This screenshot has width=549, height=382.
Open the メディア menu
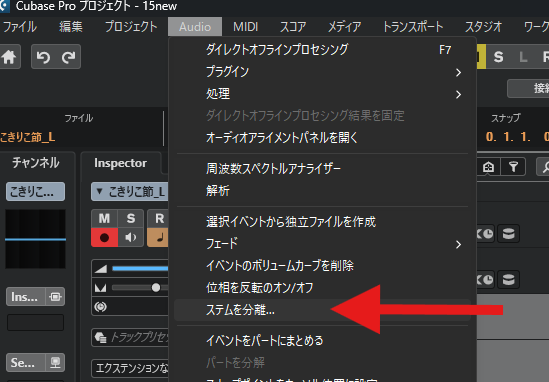(x=344, y=27)
